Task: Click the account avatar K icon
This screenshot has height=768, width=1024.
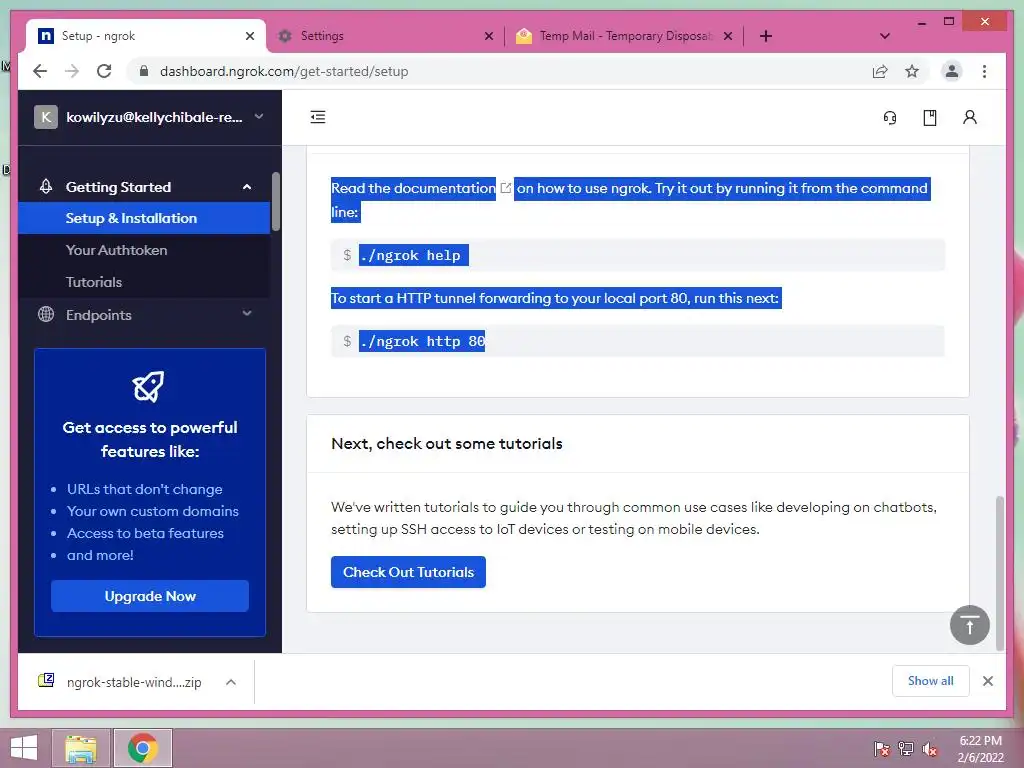Action: (46, 118)
